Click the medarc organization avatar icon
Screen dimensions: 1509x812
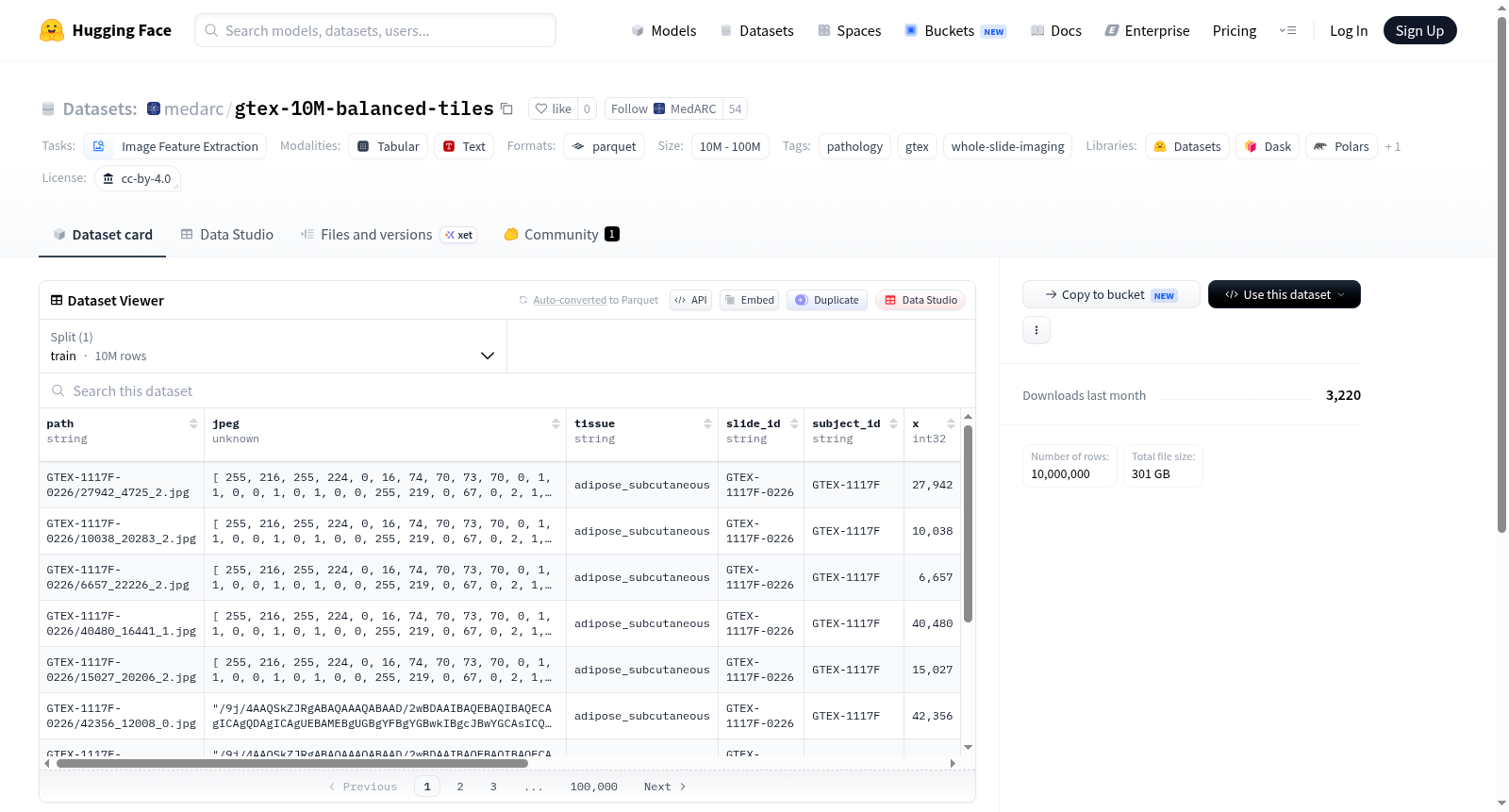(x=154, y=108)
